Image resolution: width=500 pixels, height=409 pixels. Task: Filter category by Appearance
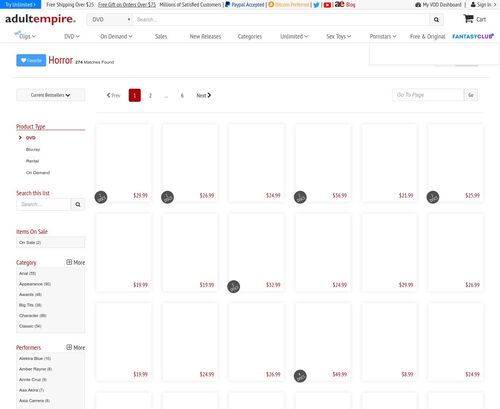click(35, 284)
